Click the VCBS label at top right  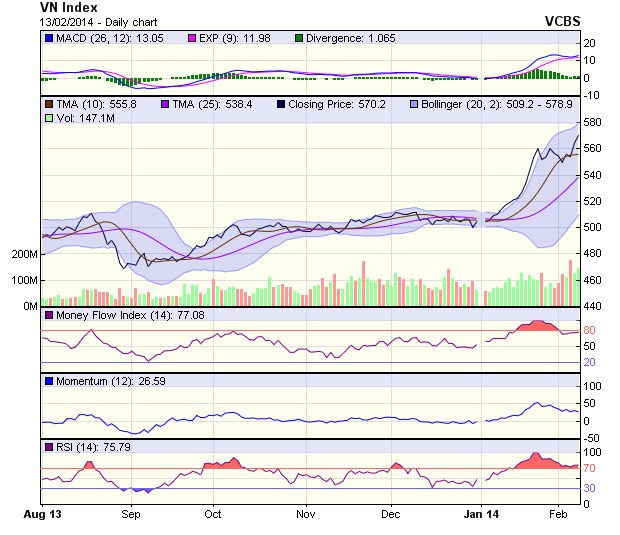tap(562, 22)
